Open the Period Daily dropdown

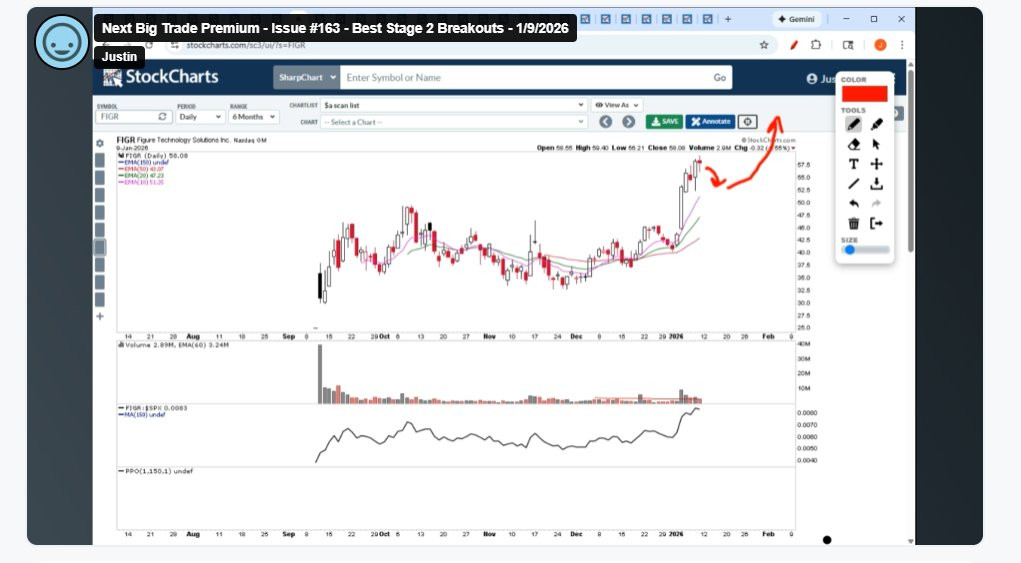(199, 117)
